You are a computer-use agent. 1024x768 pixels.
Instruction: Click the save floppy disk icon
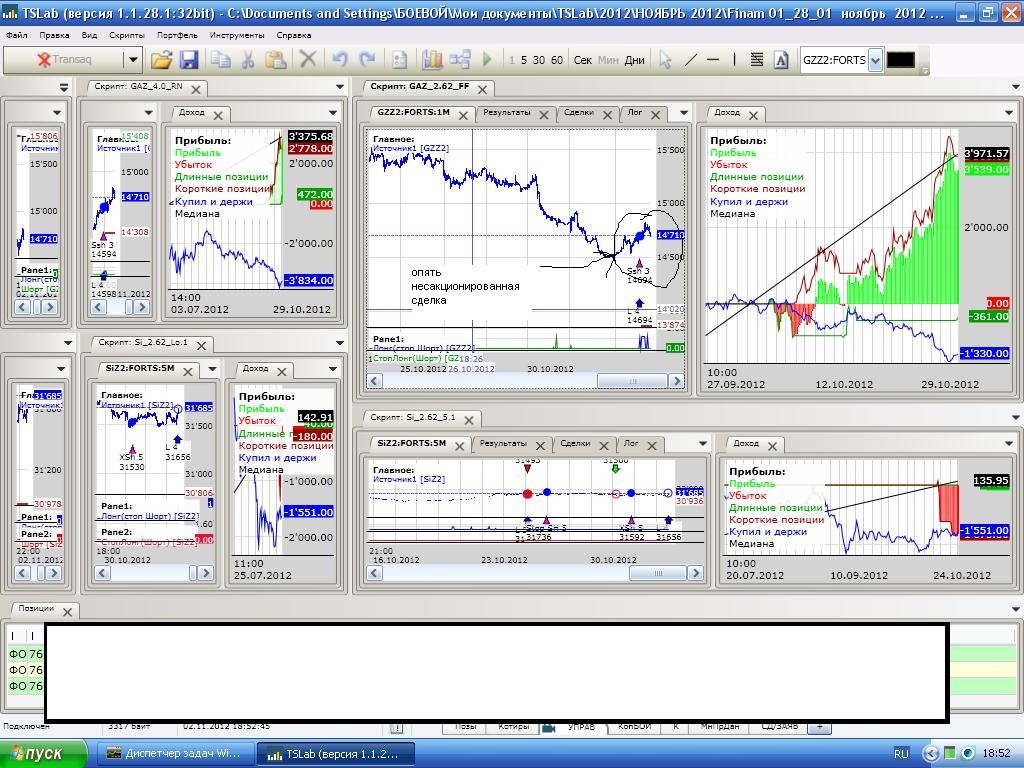pos(188,60)
